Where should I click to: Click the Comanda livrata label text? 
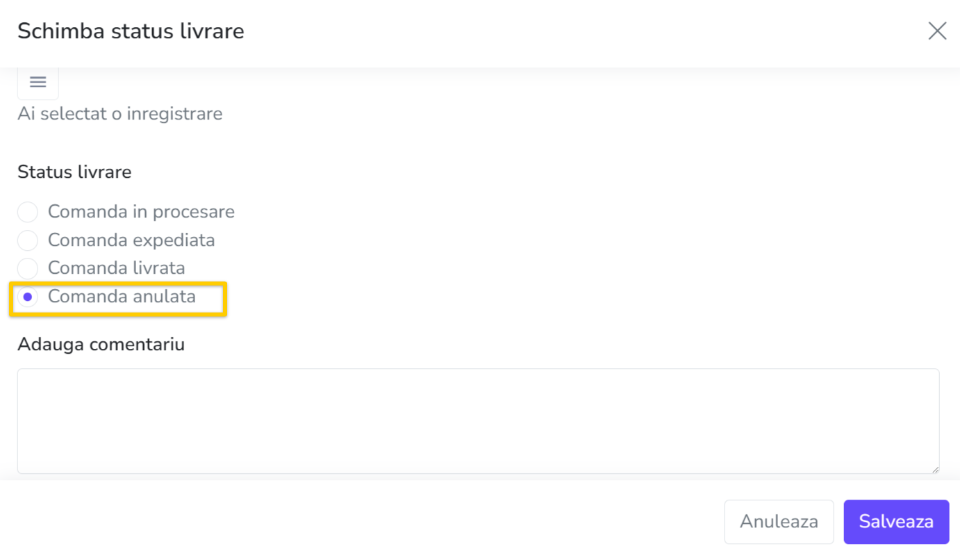[116, 268]
